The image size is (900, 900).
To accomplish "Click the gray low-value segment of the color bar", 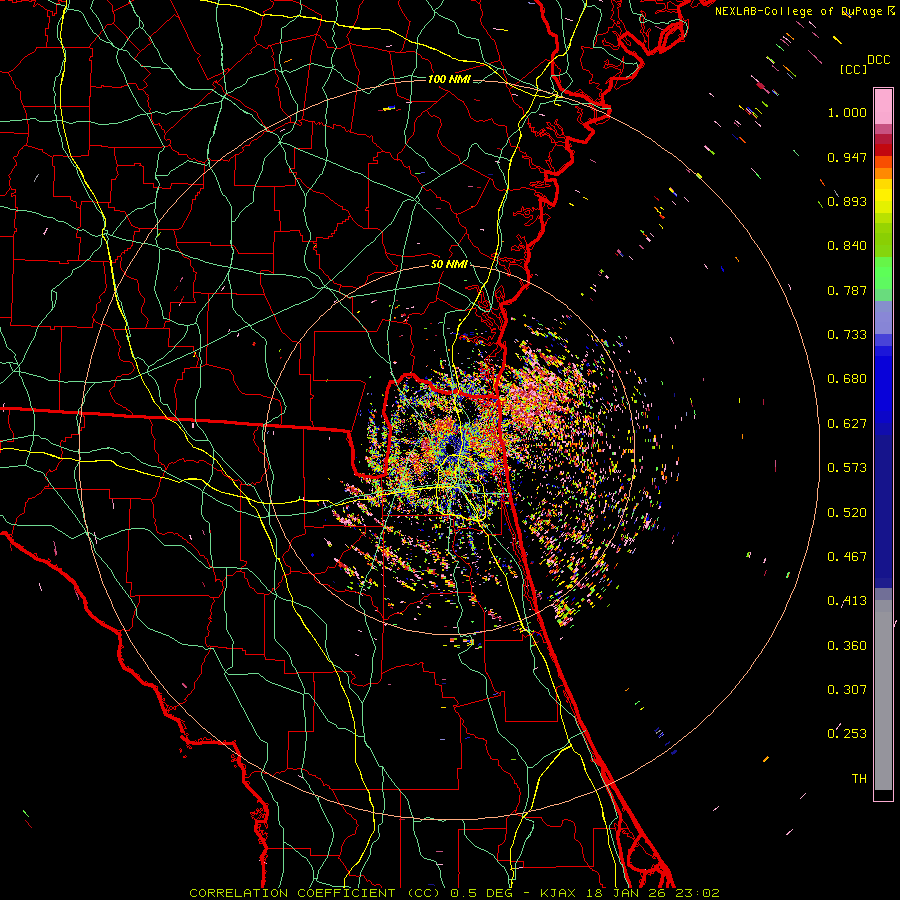I will [883, 695].
